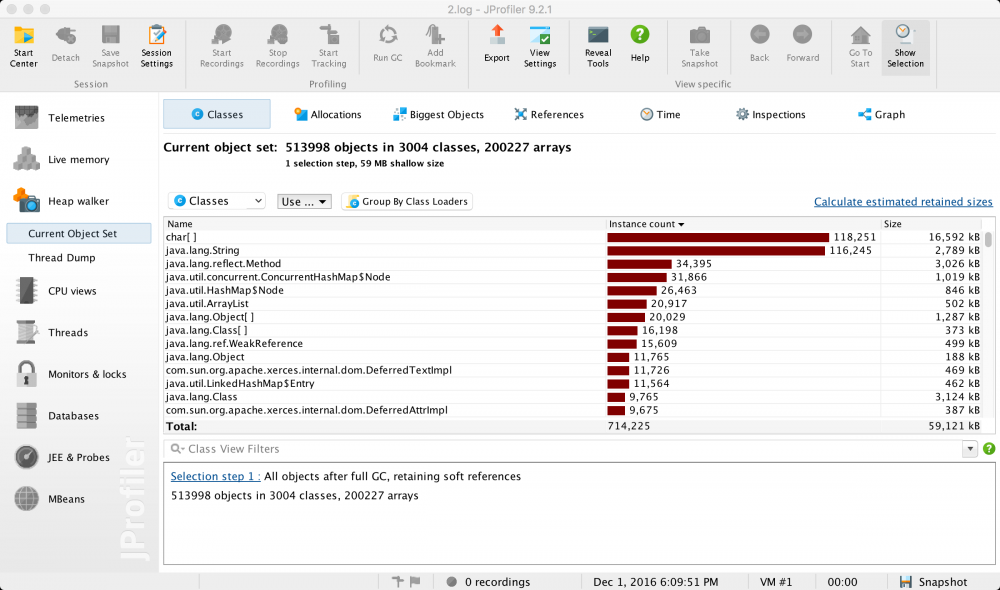The image size is (1000, 590).
Task: Open the Class View Filters dropdown arrow
Action: (x=969, y=449)
